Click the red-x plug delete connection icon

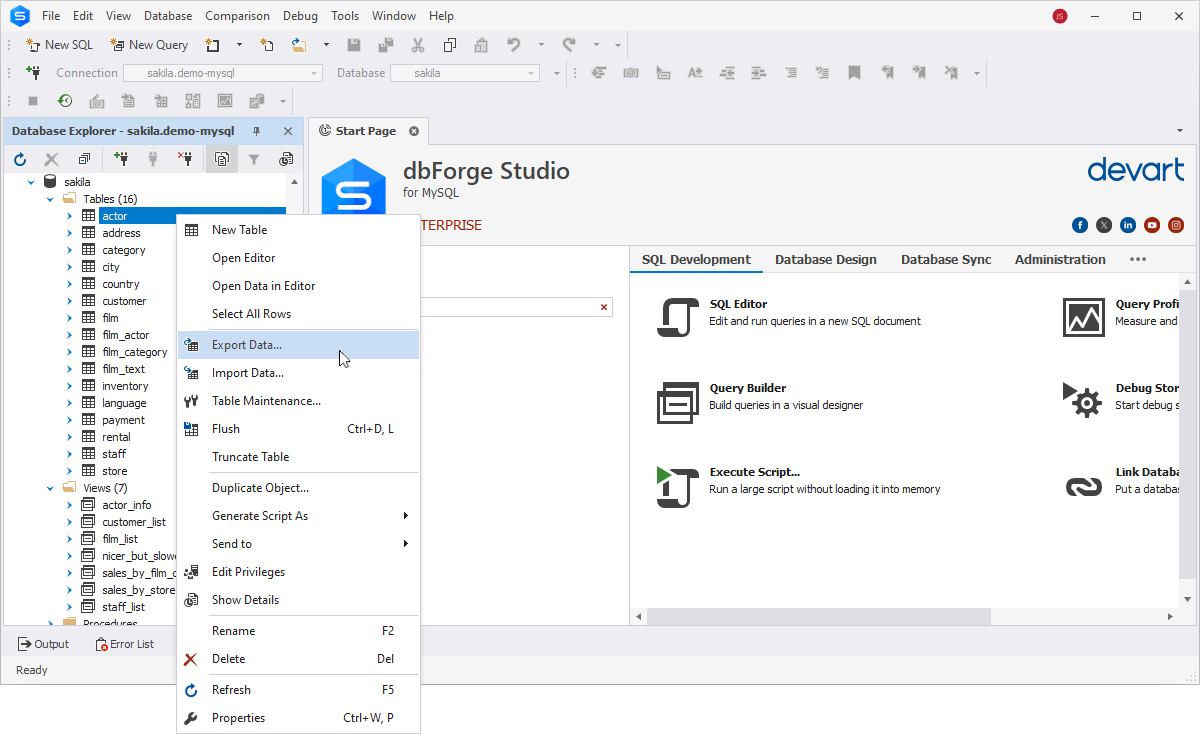coord(185,159)
